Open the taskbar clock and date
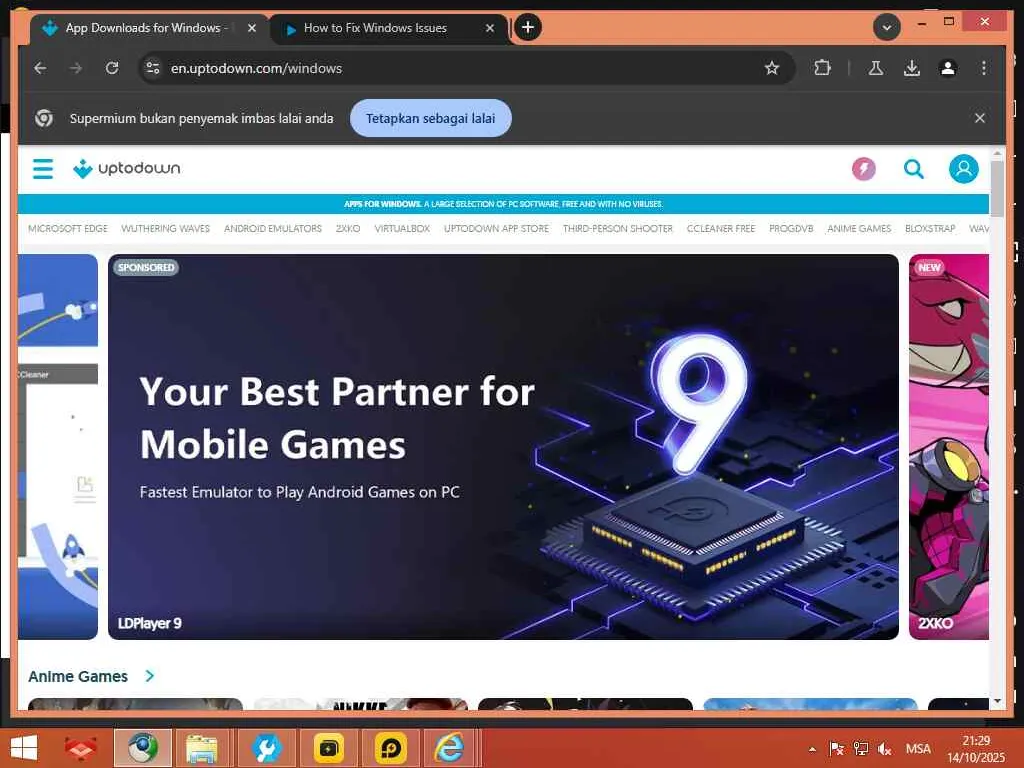Viewport: 1024px width, 768px height. (x=976, y=749)
